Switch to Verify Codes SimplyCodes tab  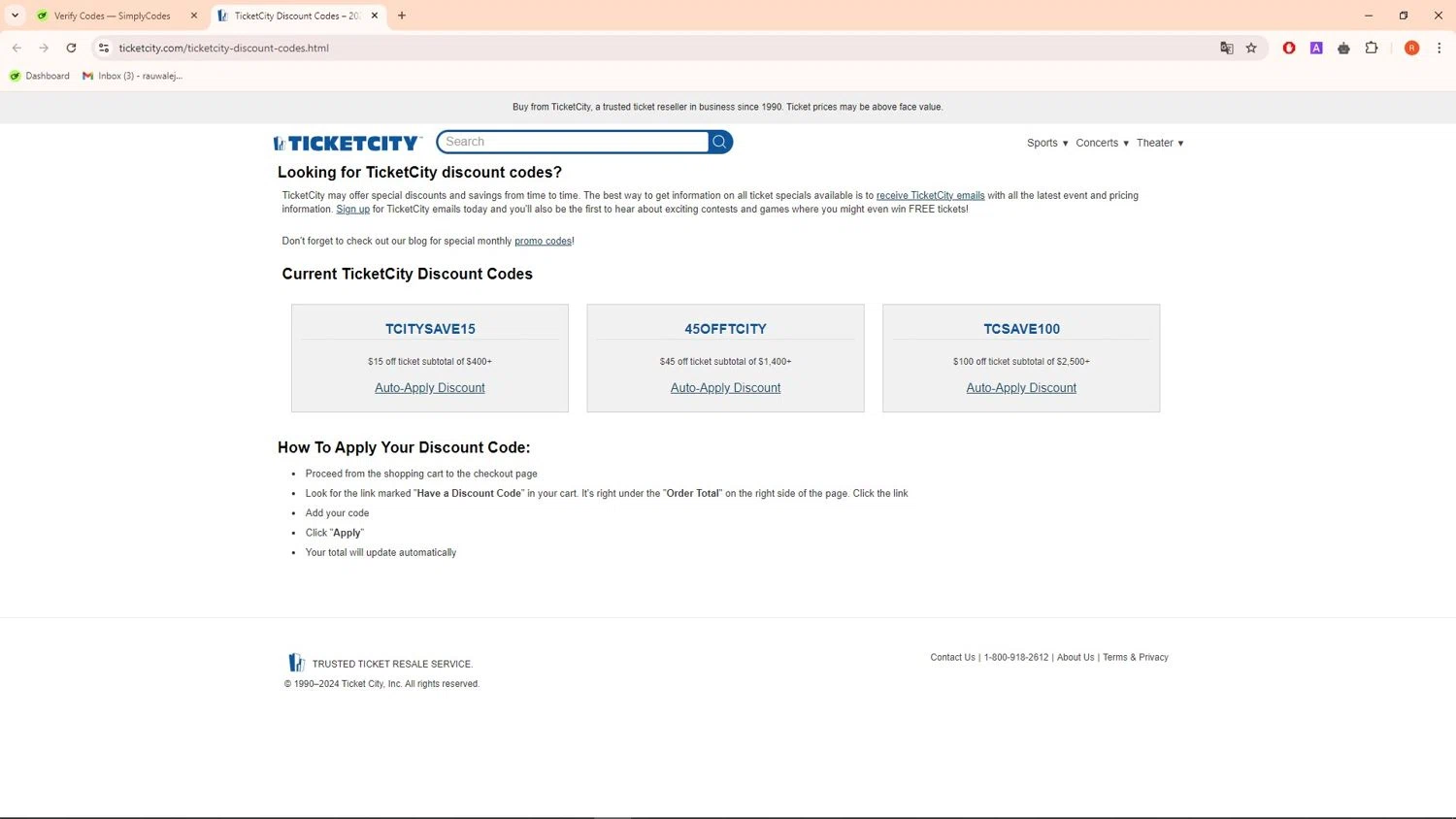[x=112, y=16]
